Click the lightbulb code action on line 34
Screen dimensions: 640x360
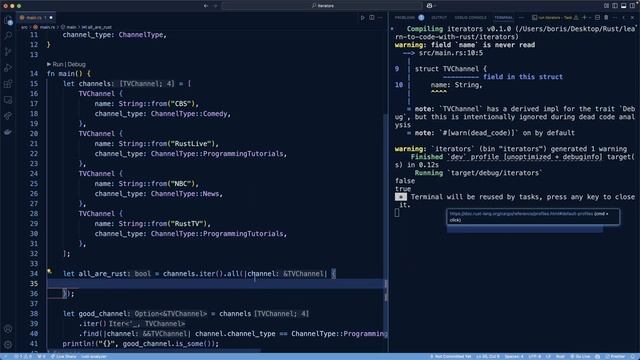point(49,271)
